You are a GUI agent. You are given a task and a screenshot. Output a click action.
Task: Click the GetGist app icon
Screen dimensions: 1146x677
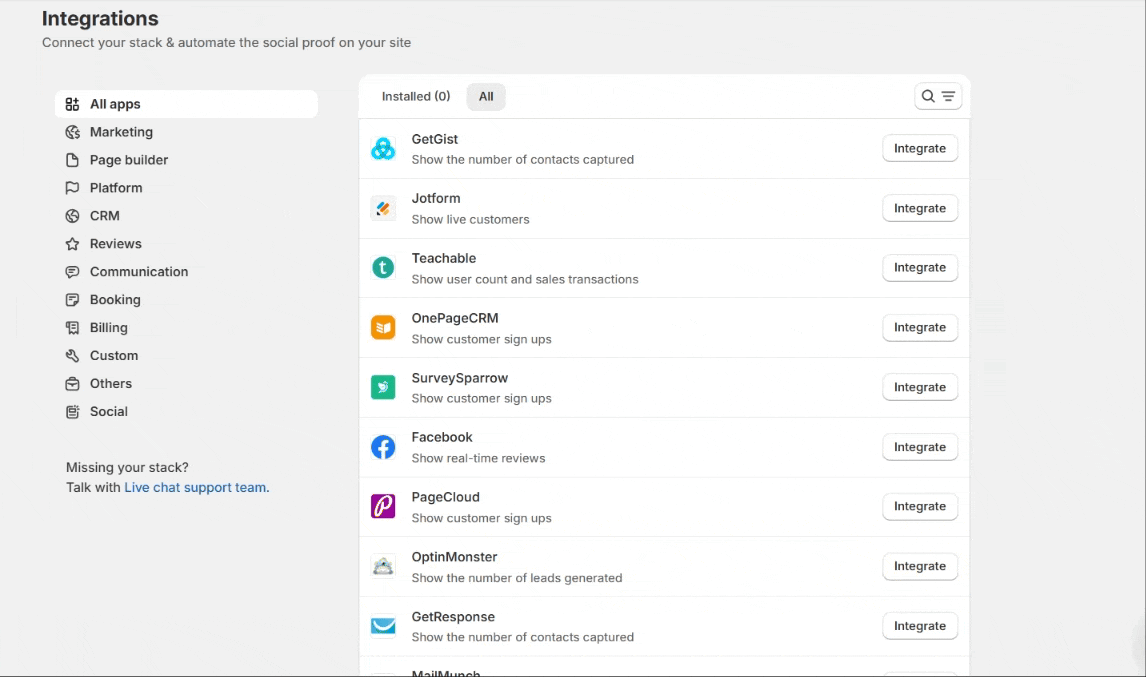click(x=383, y=149)
